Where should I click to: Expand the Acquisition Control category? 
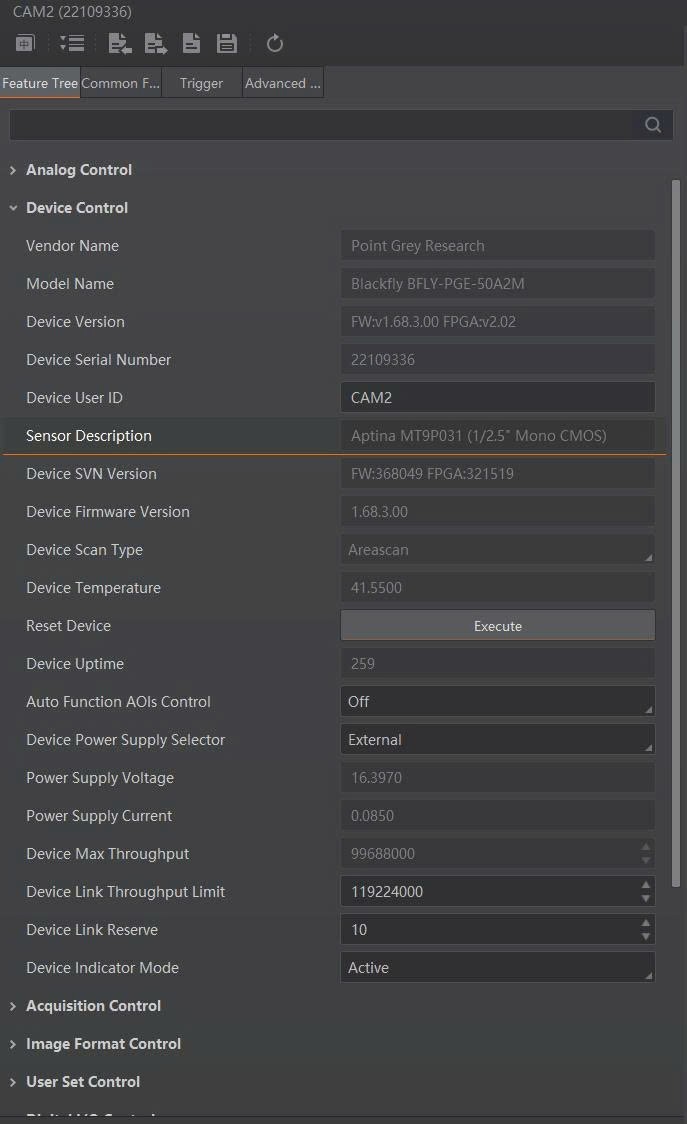13,1006
